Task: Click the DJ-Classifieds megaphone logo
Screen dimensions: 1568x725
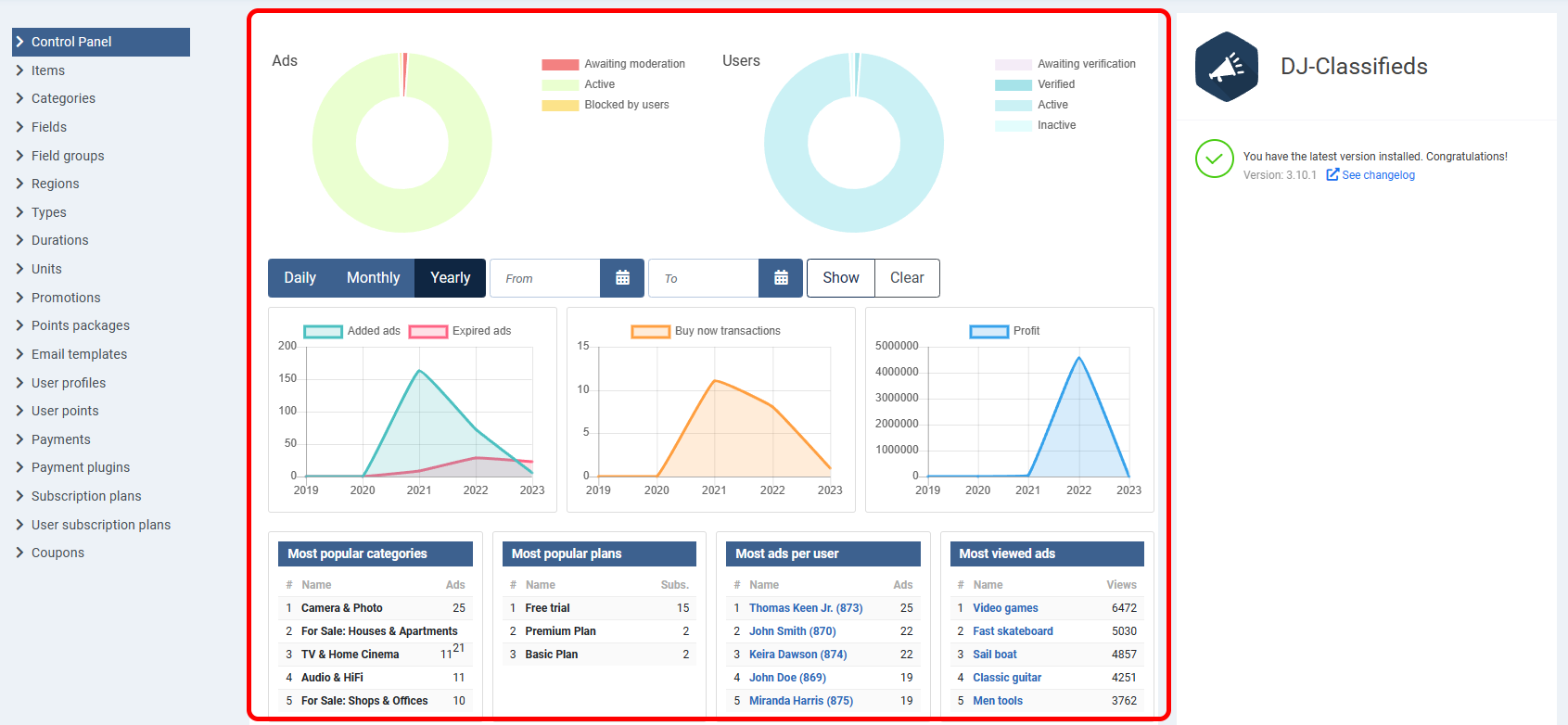Action: coord(1227,67)
